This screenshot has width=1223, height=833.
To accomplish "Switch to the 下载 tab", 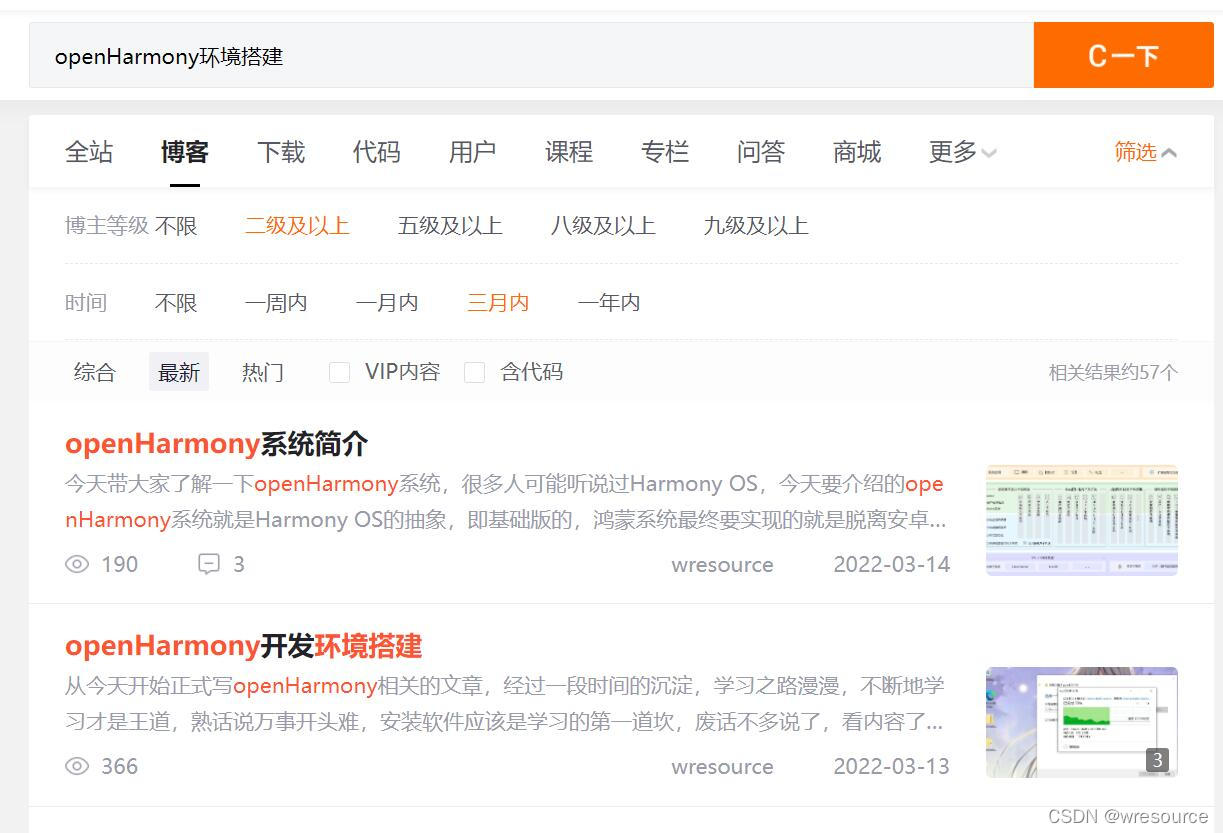I will click(x=281, y=152).
